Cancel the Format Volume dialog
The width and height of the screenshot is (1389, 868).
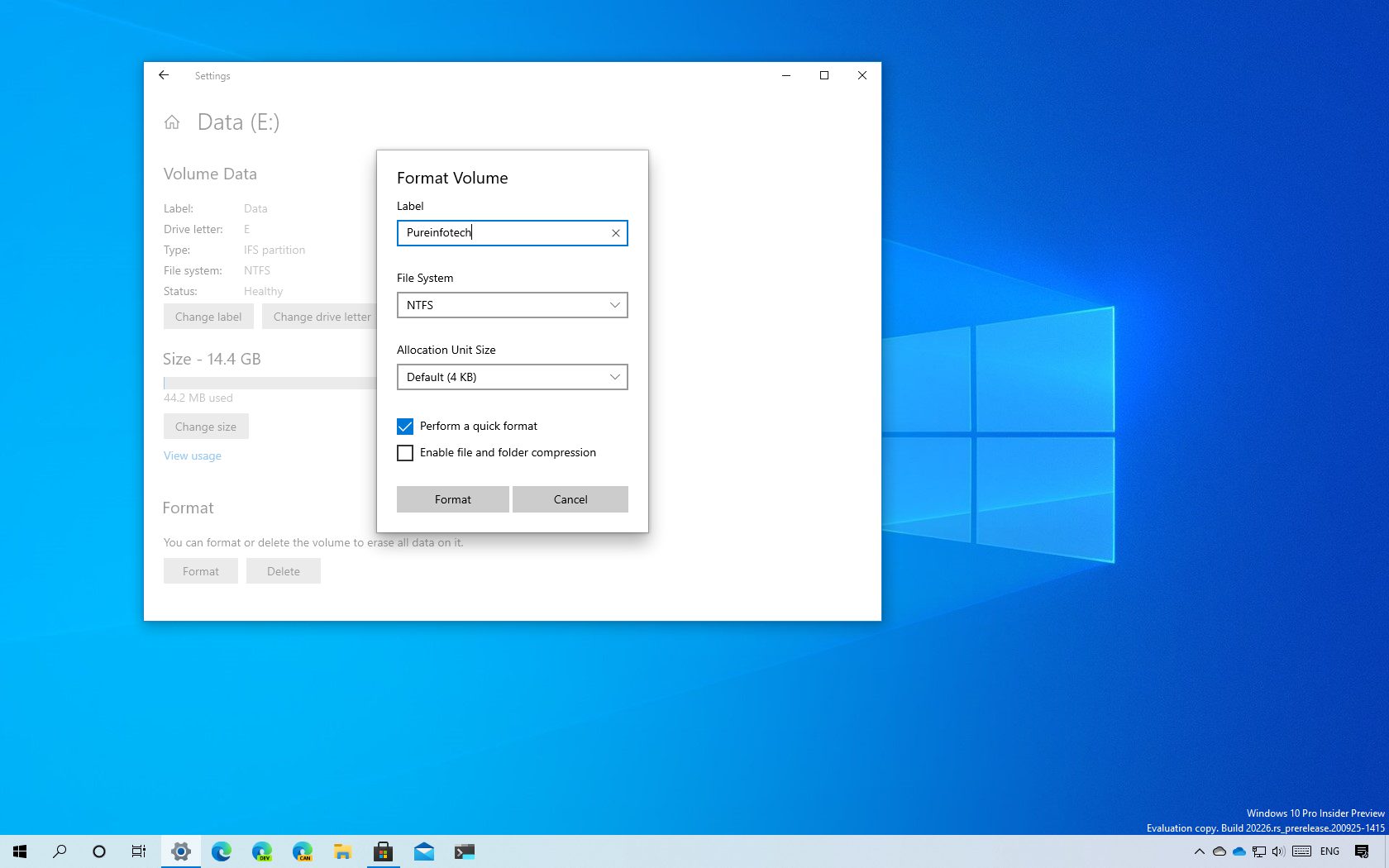pos(570,498)
